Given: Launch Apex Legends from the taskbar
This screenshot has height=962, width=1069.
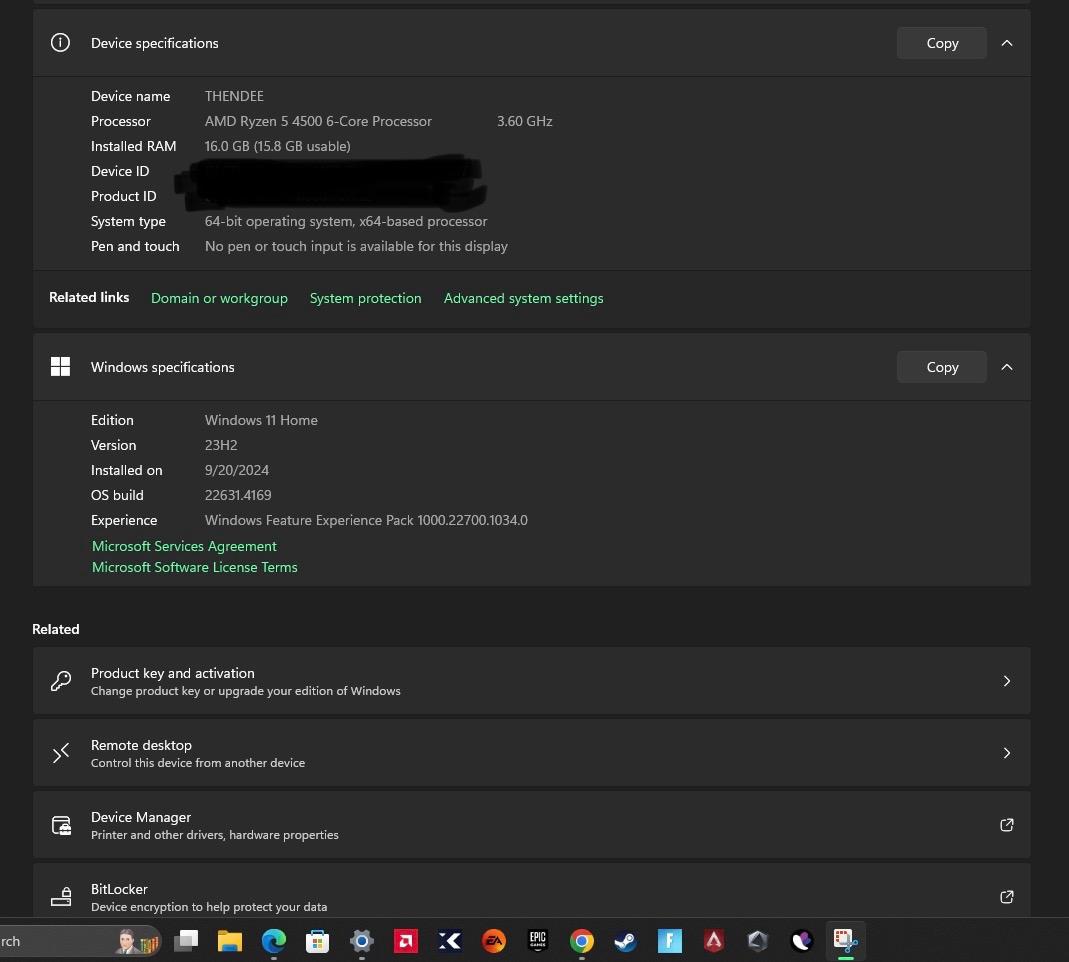Looking at the screenshot, I should click(713, 941).
